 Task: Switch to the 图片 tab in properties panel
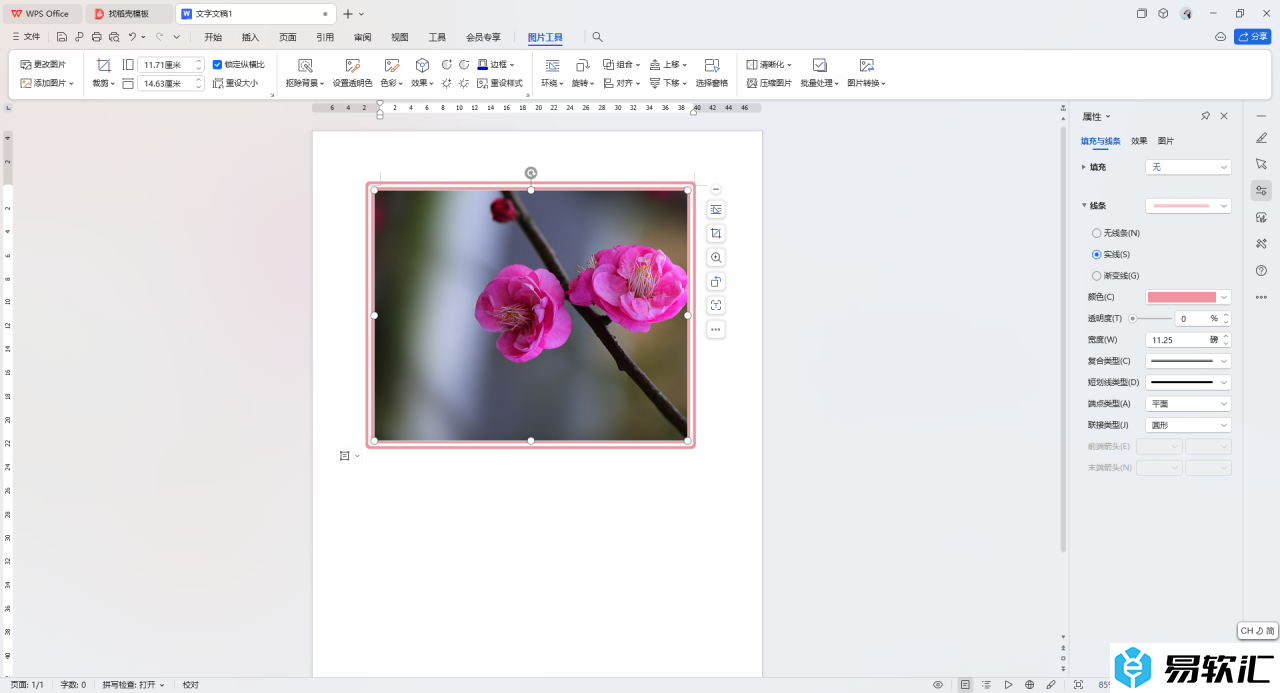click(1166, 141)
